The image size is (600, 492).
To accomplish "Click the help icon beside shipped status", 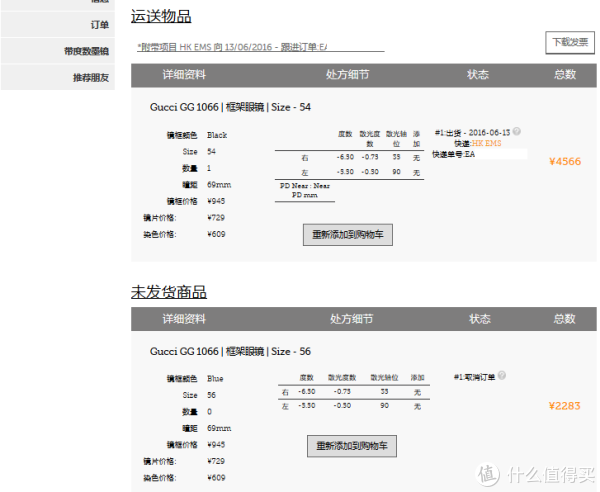I will [517, 131].
